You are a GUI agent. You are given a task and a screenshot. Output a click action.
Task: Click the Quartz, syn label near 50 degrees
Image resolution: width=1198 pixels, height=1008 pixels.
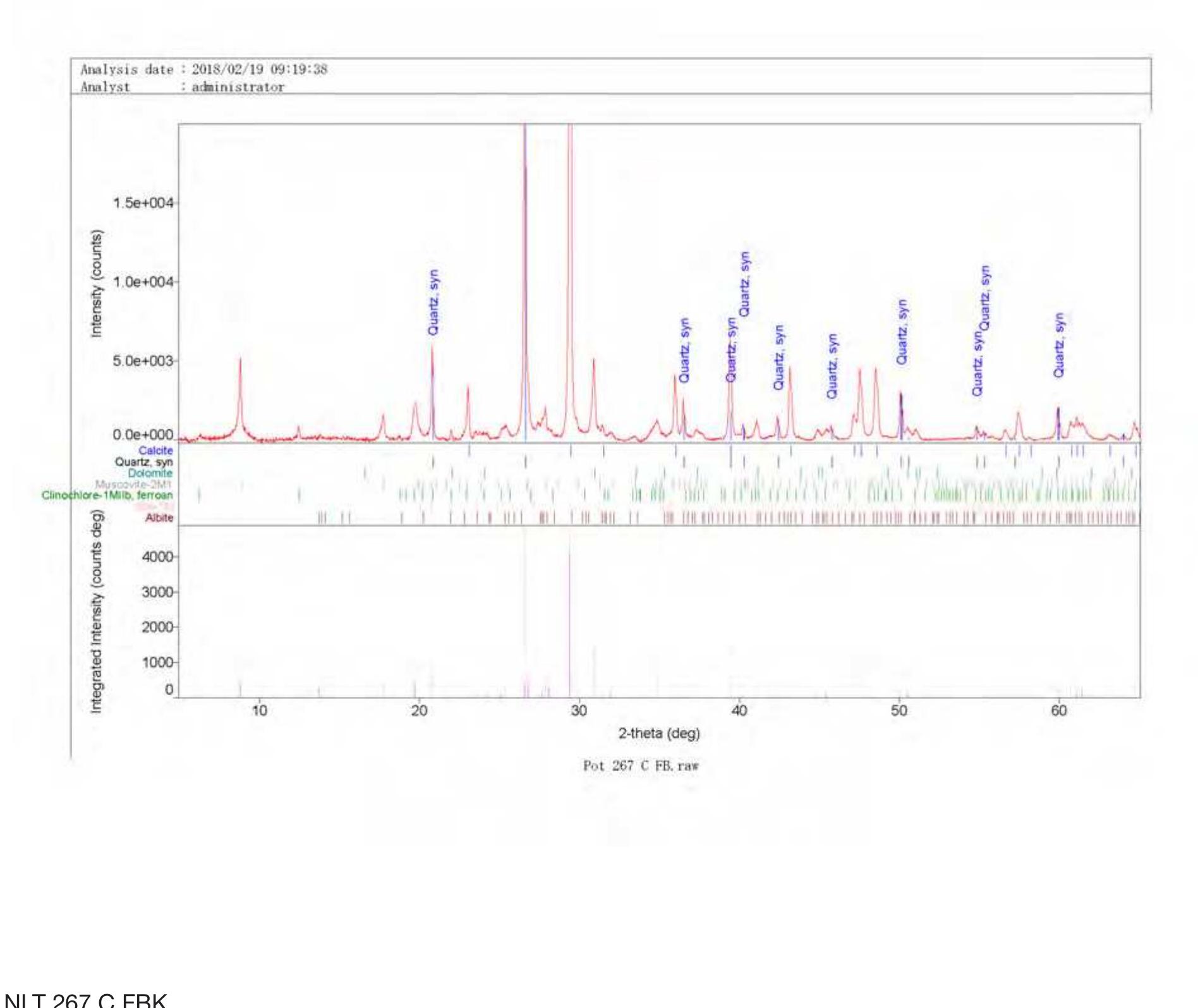pyautogui.click(x=902, y=332)
